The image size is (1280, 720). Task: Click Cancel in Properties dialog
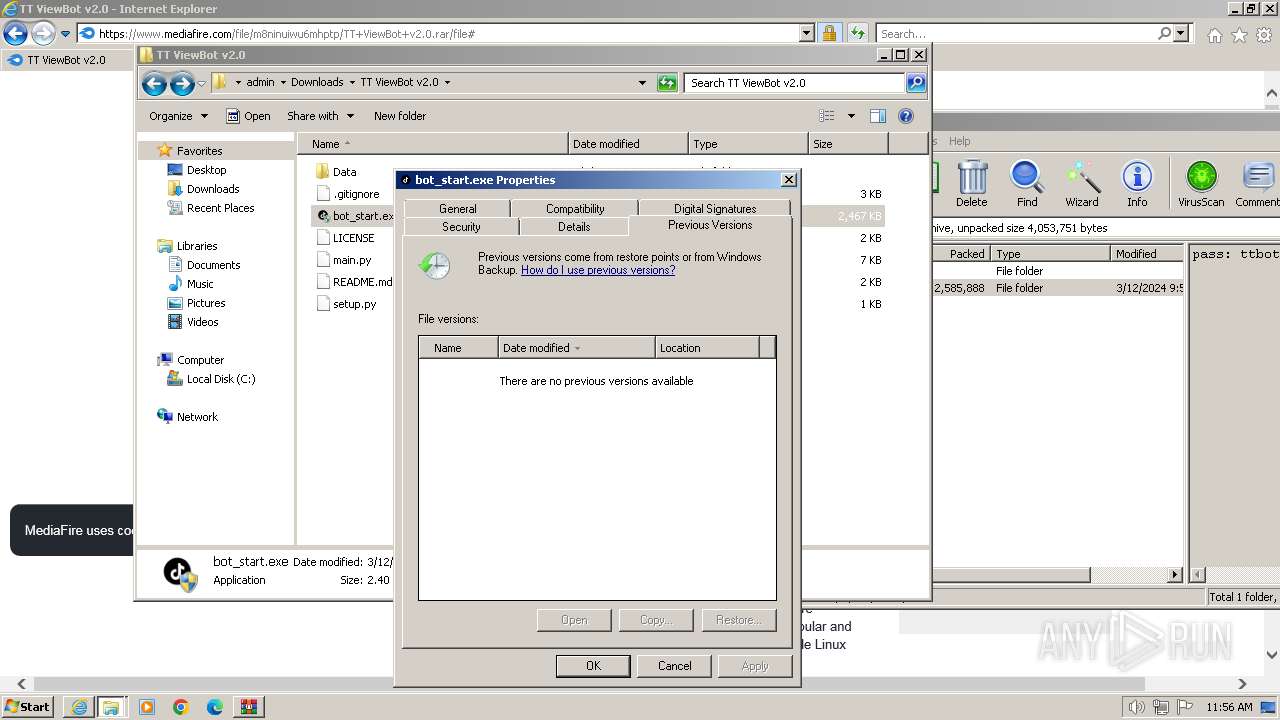point(674,666)
